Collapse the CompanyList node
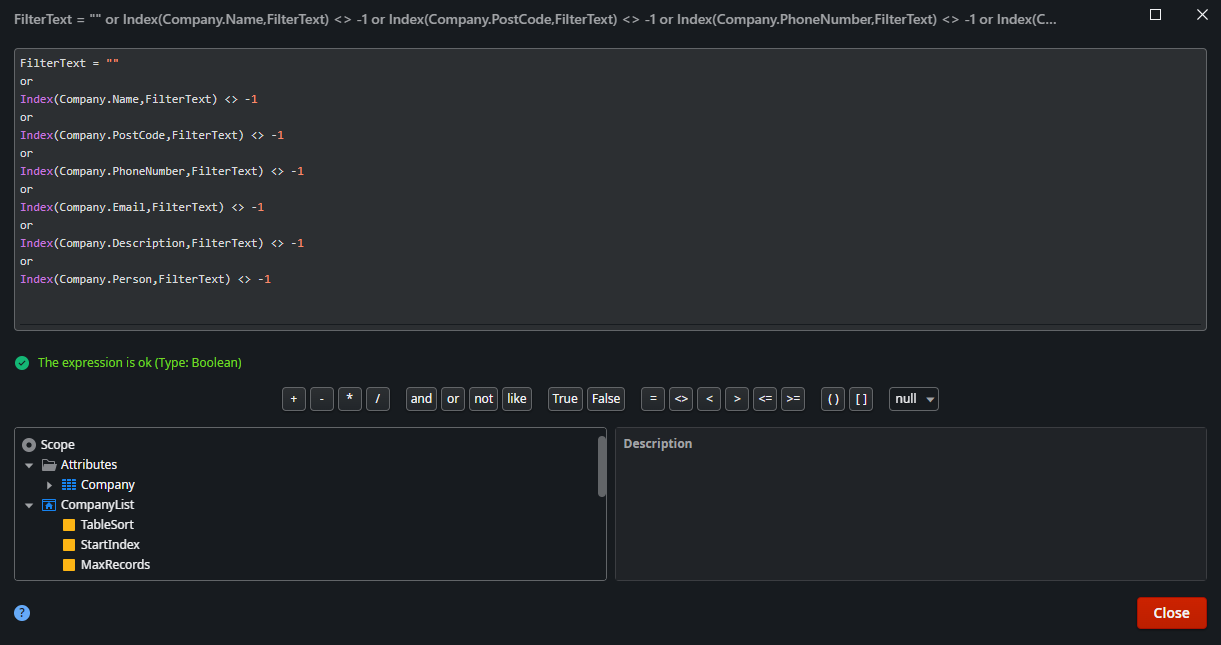Image resolution: width=1221 pixels, height=645 pixels. coord(28,504)
